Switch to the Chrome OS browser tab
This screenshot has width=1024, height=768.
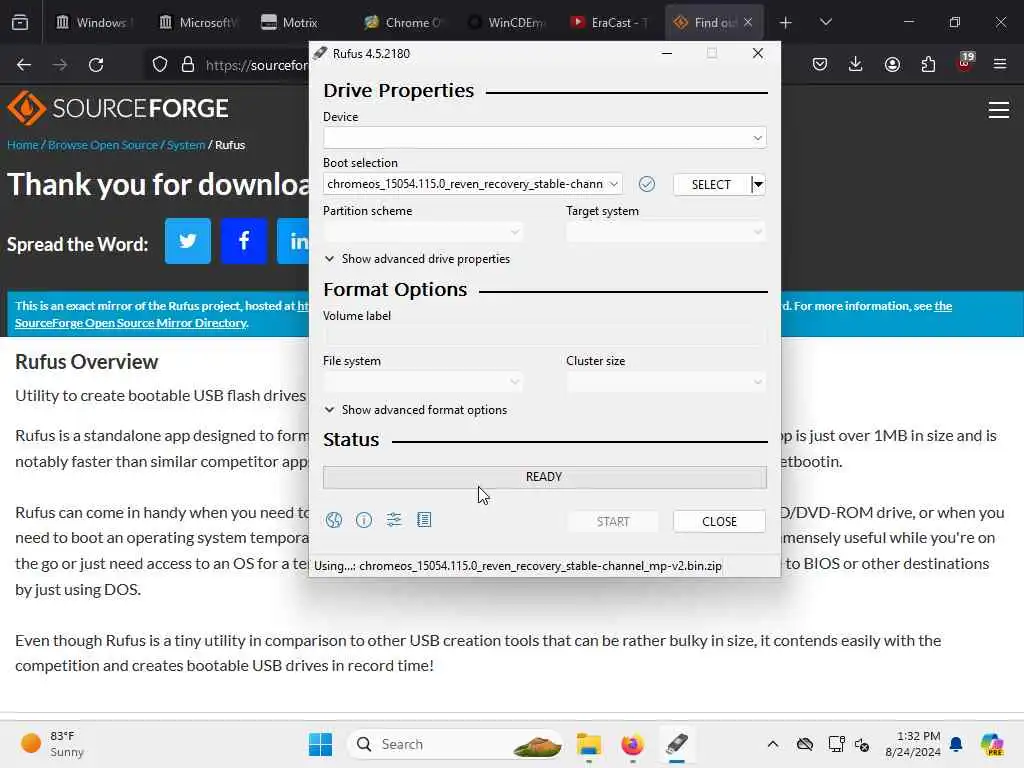point(404,22)
